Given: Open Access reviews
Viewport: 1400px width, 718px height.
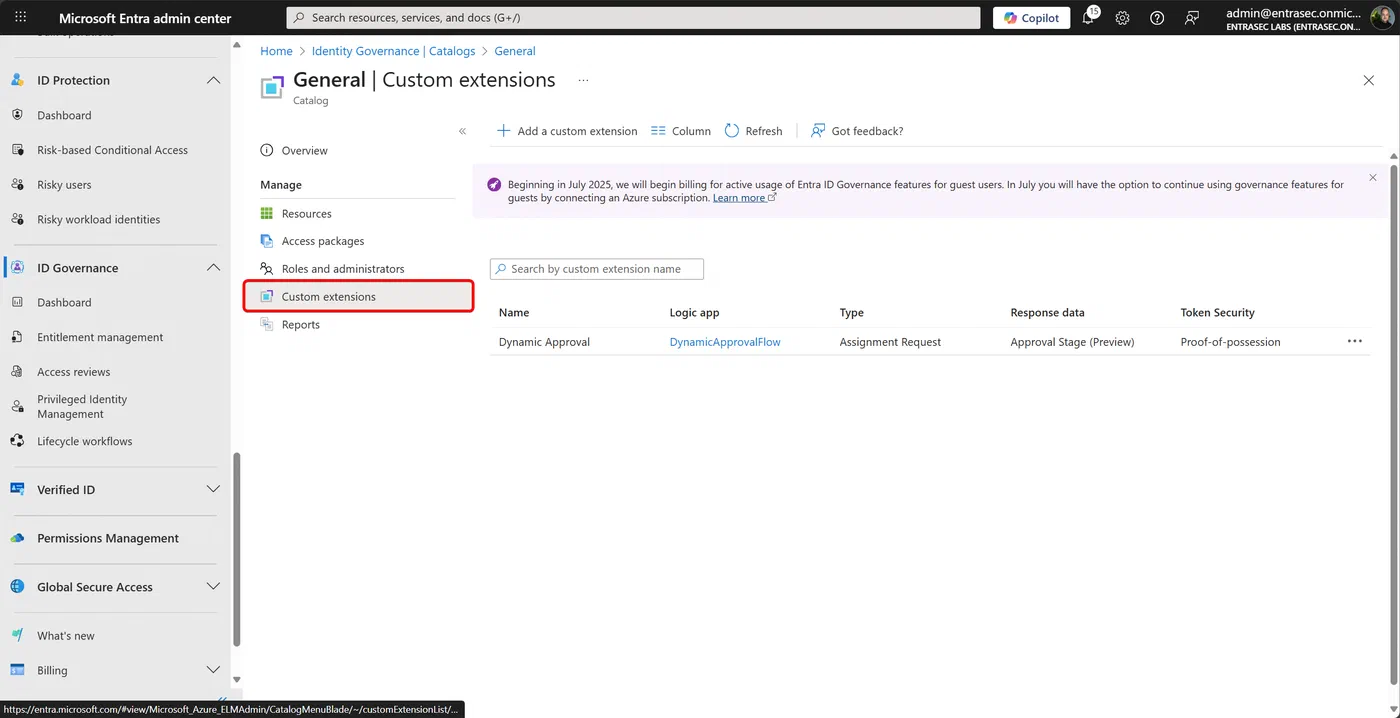Looking at the screenshot, I should tap(74, 372).
